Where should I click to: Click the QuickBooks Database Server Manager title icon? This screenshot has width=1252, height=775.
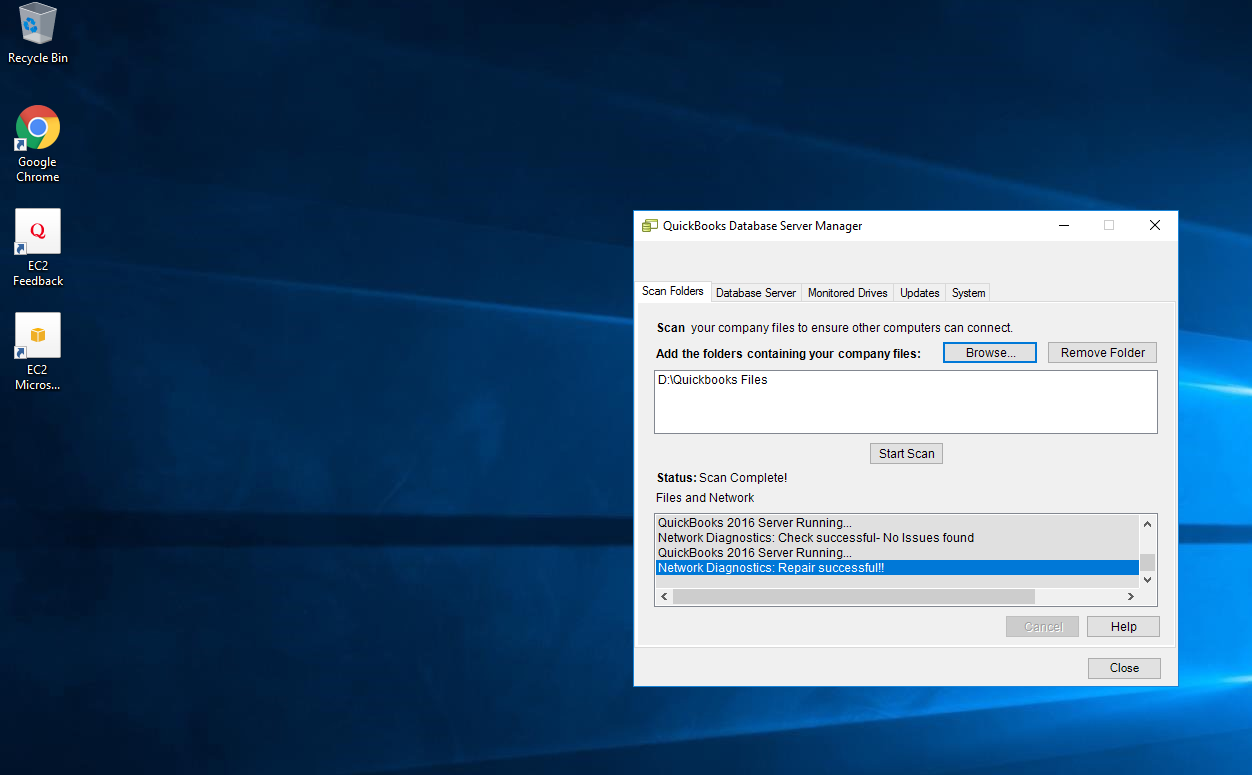click(650, 226)
